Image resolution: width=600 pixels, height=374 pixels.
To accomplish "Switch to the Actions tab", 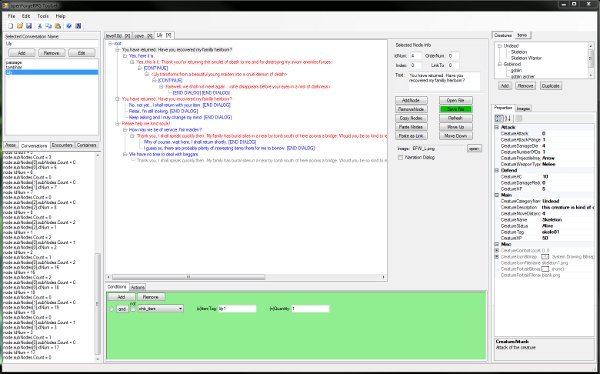I will coord(137,287).
